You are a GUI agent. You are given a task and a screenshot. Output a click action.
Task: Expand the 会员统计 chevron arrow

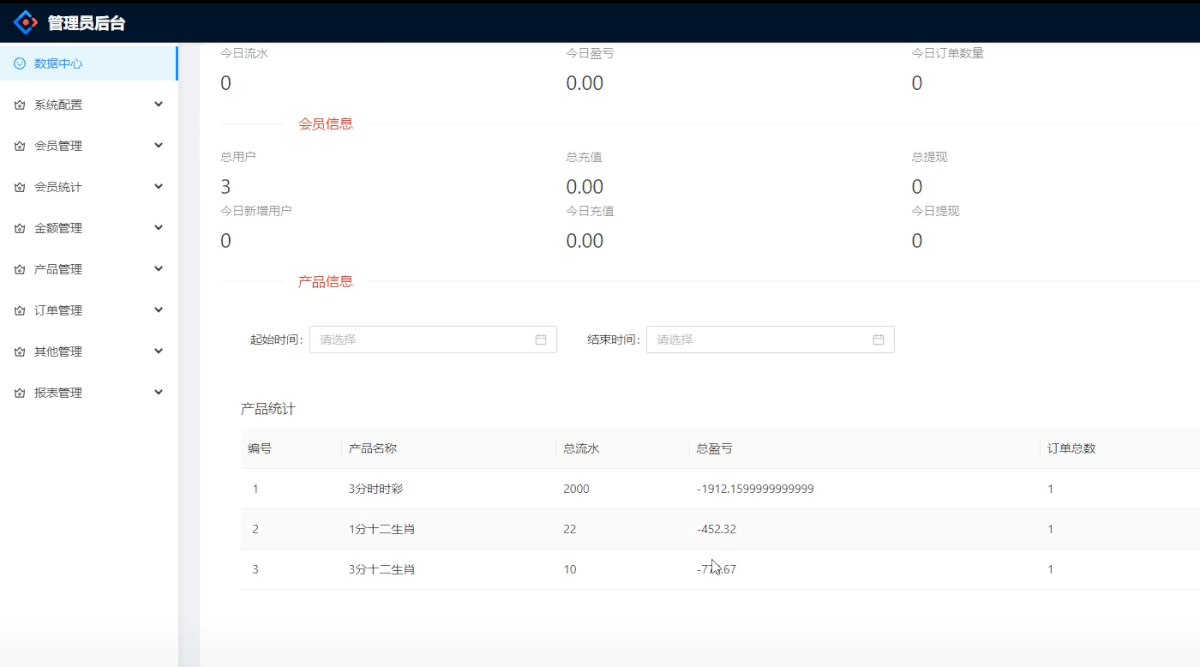[x=158, y=187]
